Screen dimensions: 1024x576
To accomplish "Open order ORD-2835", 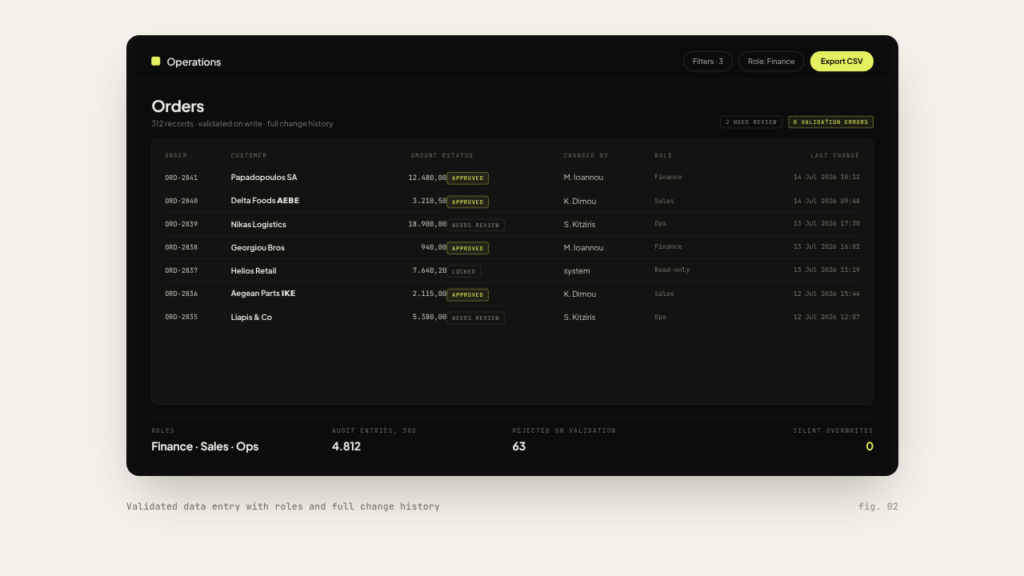I will (182, 317).
